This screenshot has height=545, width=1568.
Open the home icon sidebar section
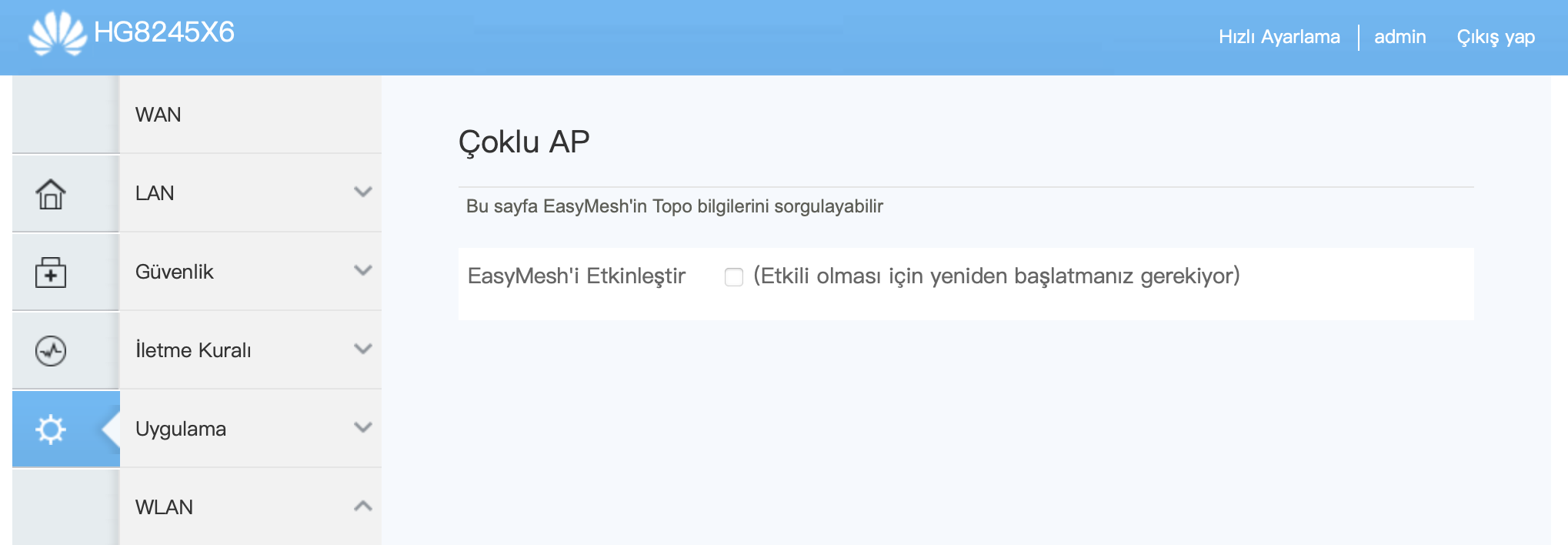click(51, 194)
